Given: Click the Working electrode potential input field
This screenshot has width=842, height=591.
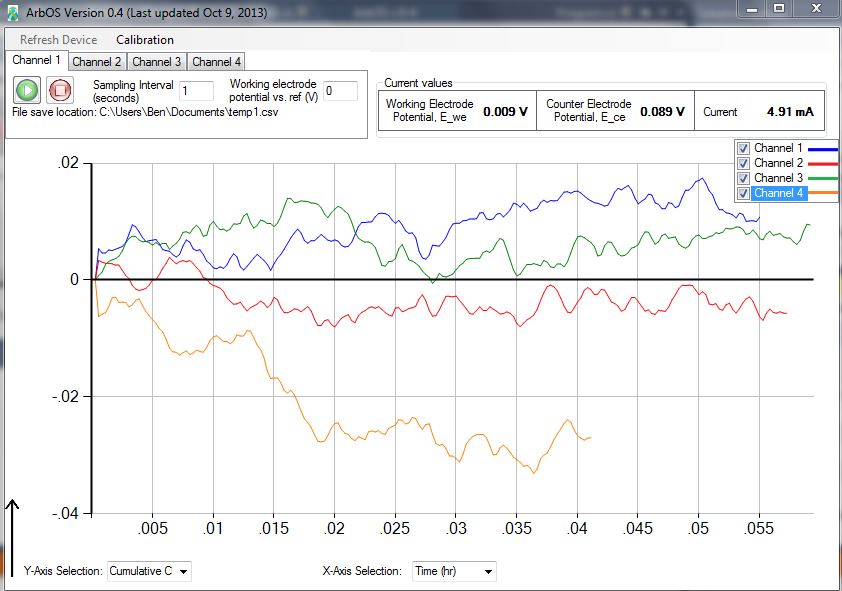Looking at the screenshot, I should [x=340, y=91].
